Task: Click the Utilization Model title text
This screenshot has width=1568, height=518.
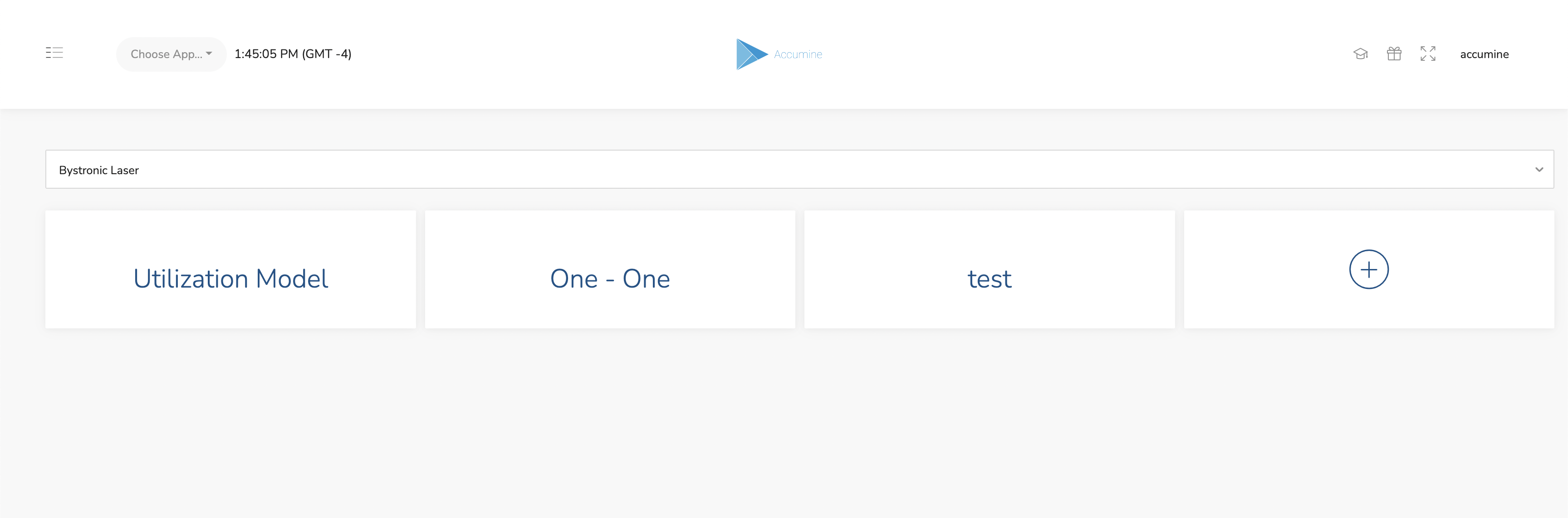Action: (x=230, y=279)
